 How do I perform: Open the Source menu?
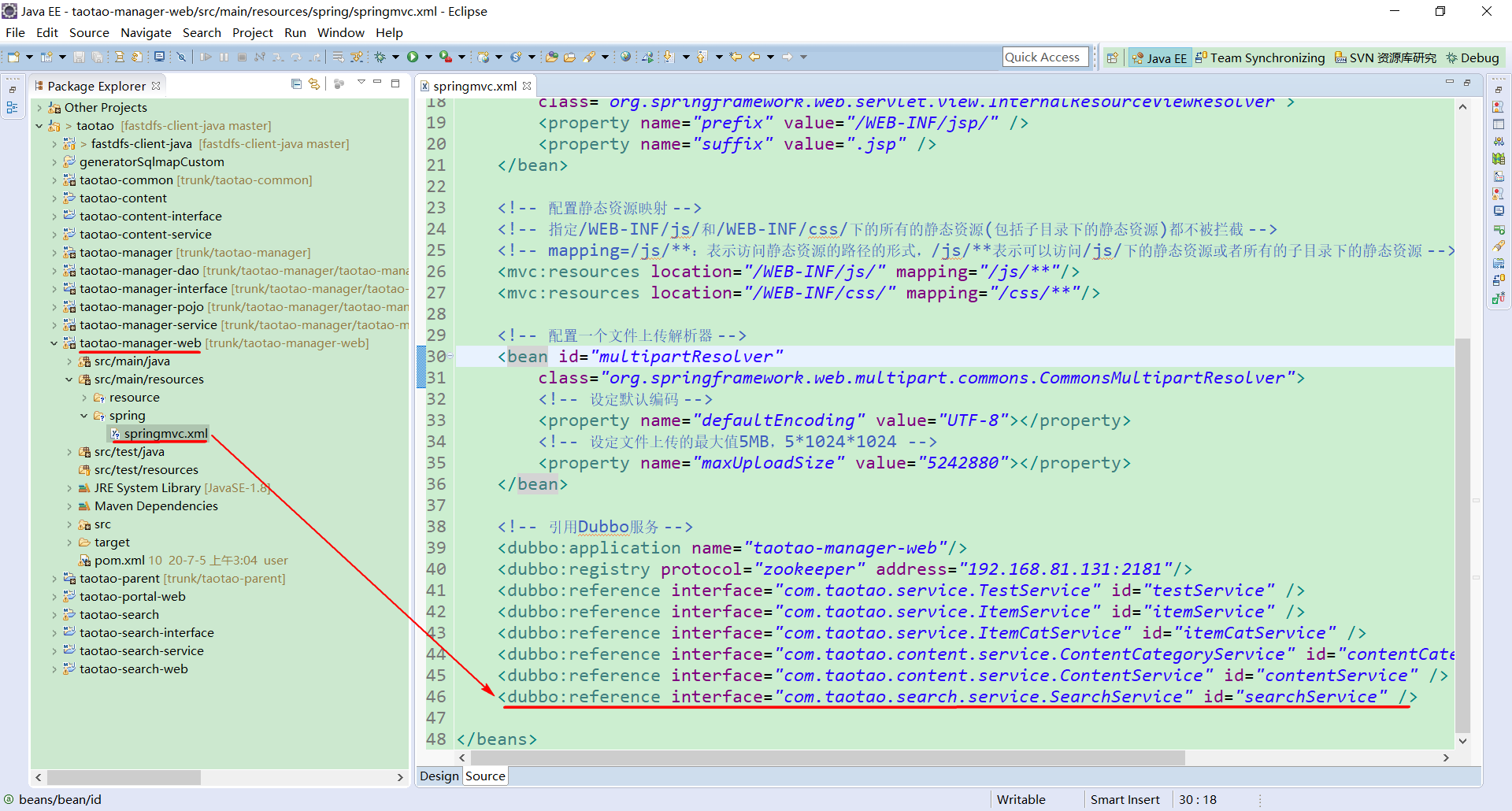coord(89,32)
